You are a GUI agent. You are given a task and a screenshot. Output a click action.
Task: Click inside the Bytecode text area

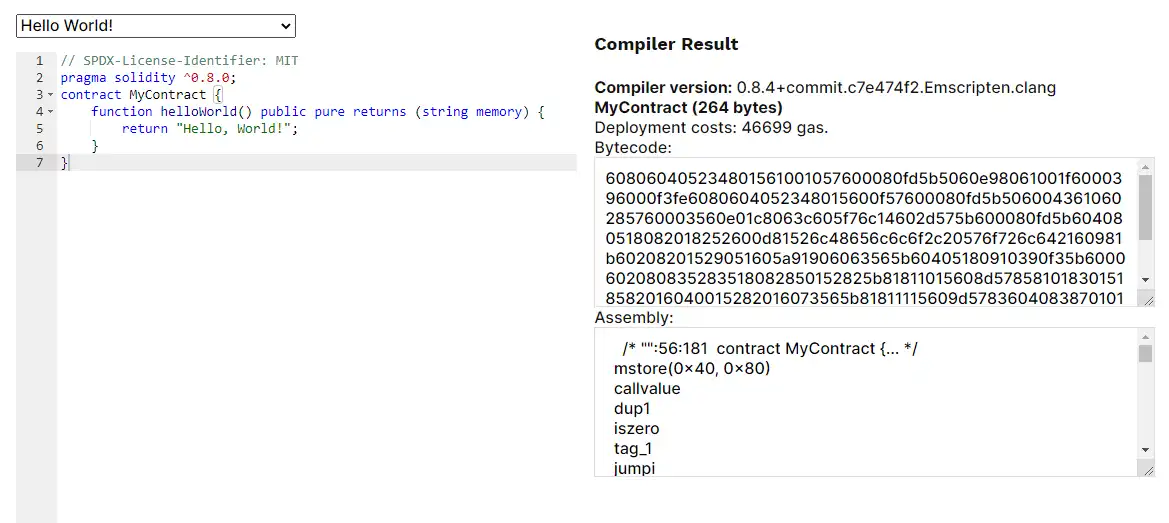point(860,230)
